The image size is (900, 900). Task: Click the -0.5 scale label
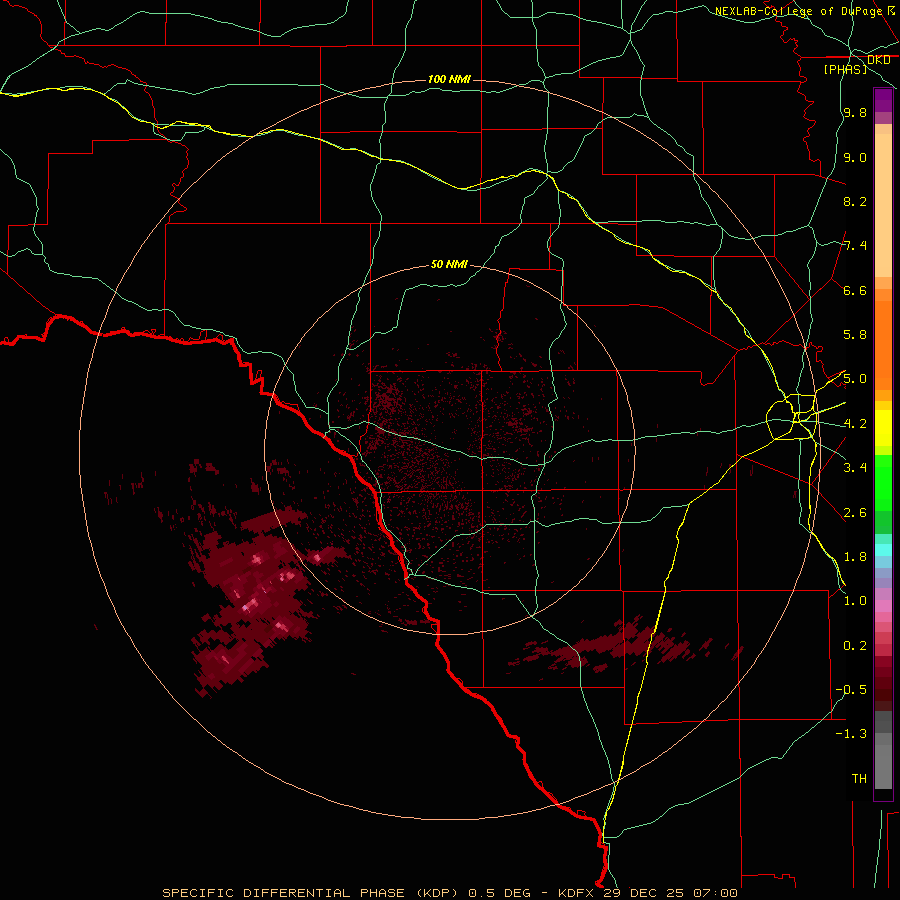[851, 690]
